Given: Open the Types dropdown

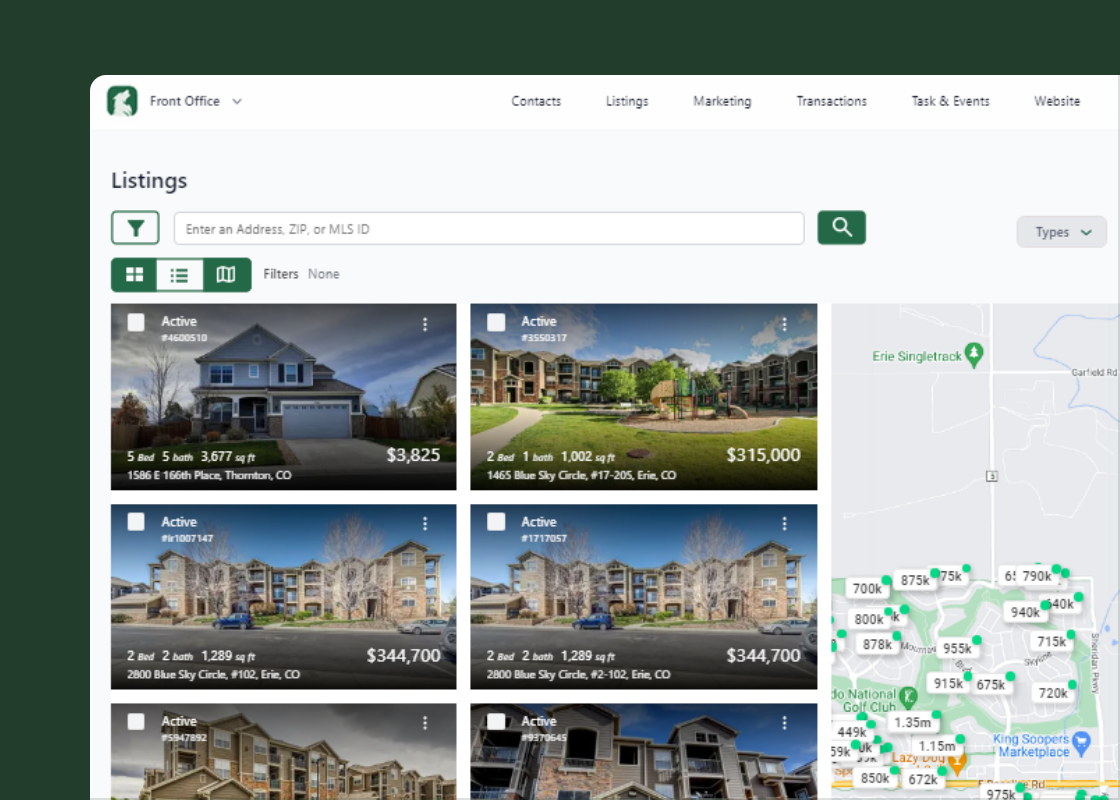Looking at the screenshot, I should coord(1062,232).
